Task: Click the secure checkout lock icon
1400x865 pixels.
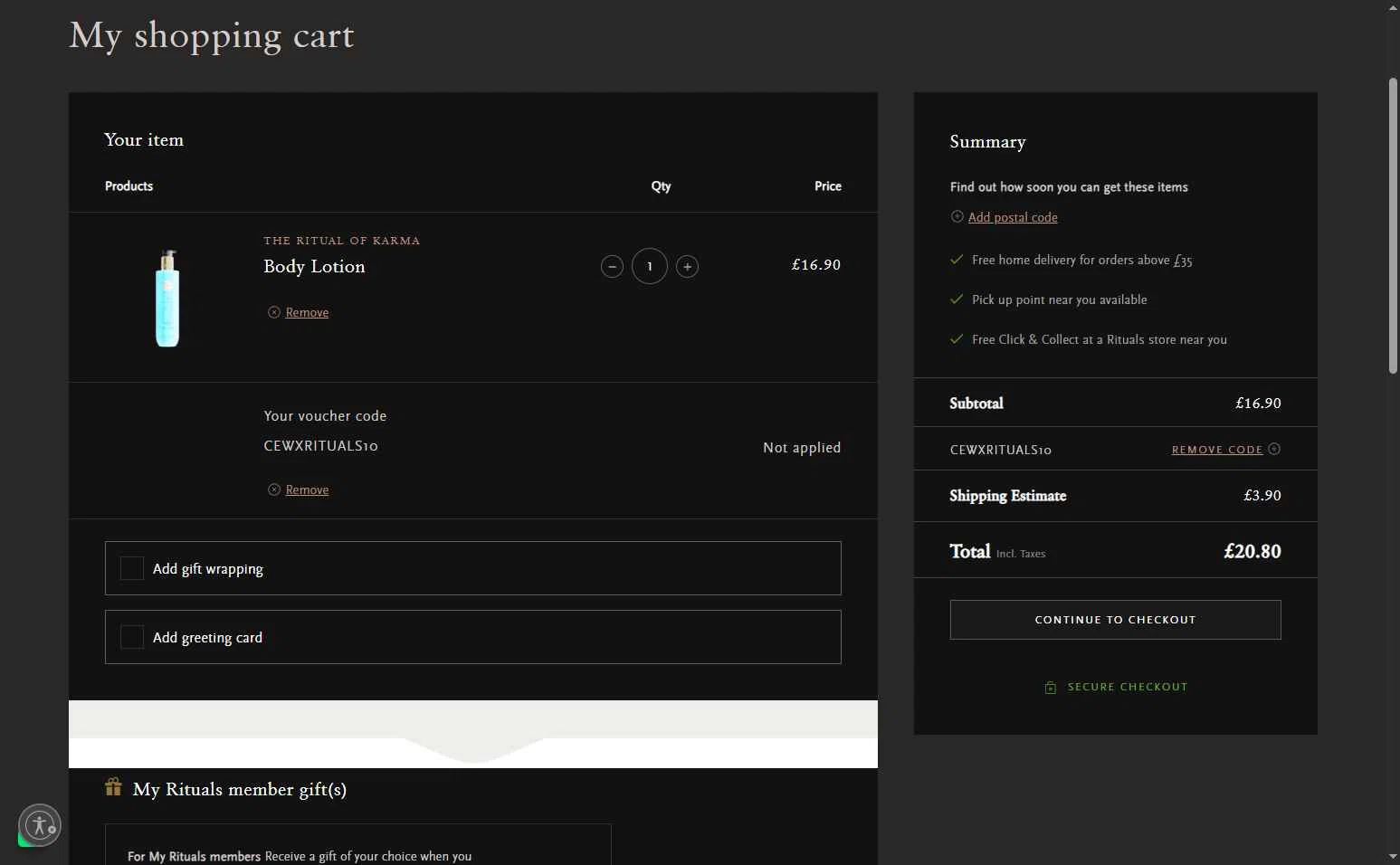Action: pos(1051,688)
